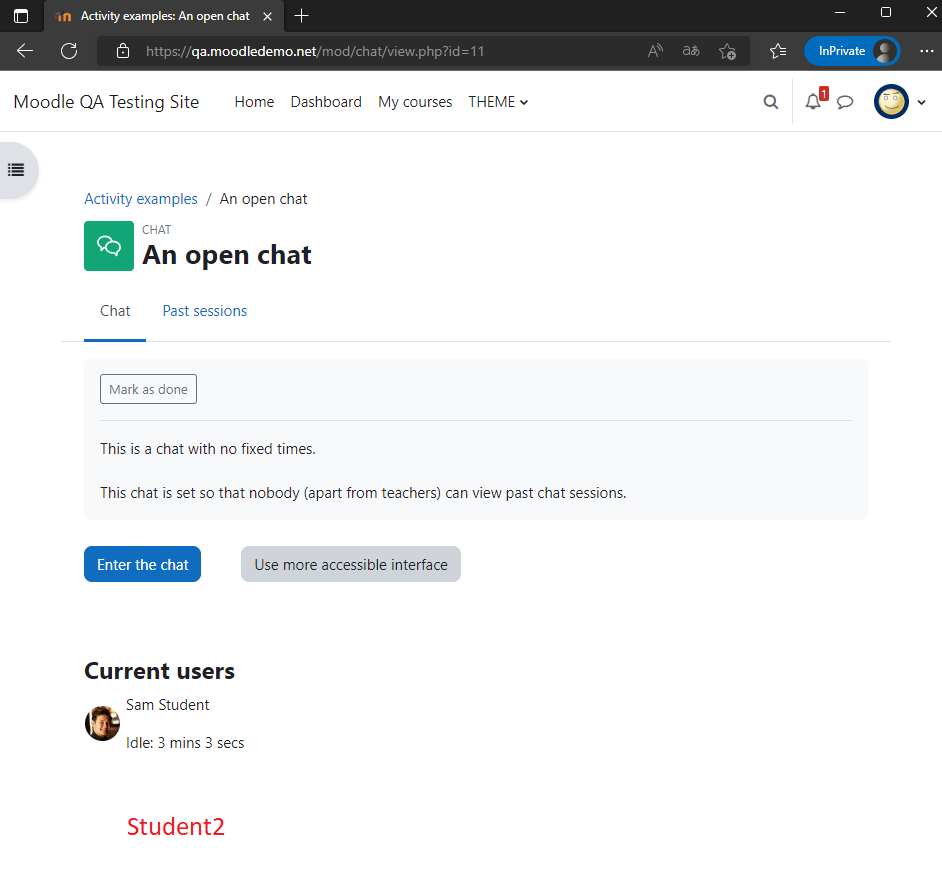The width and height of the screenshot is (942, 883).
Task: Click the Sam Student name text
Action: pos(168,705)
